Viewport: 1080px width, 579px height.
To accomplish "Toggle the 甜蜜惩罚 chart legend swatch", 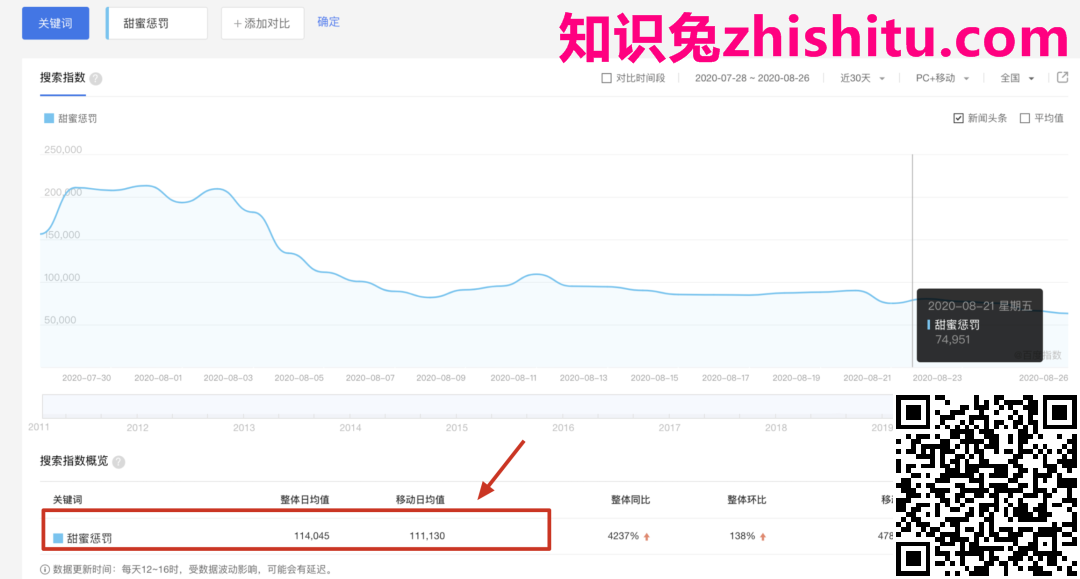I will point(49,118).
